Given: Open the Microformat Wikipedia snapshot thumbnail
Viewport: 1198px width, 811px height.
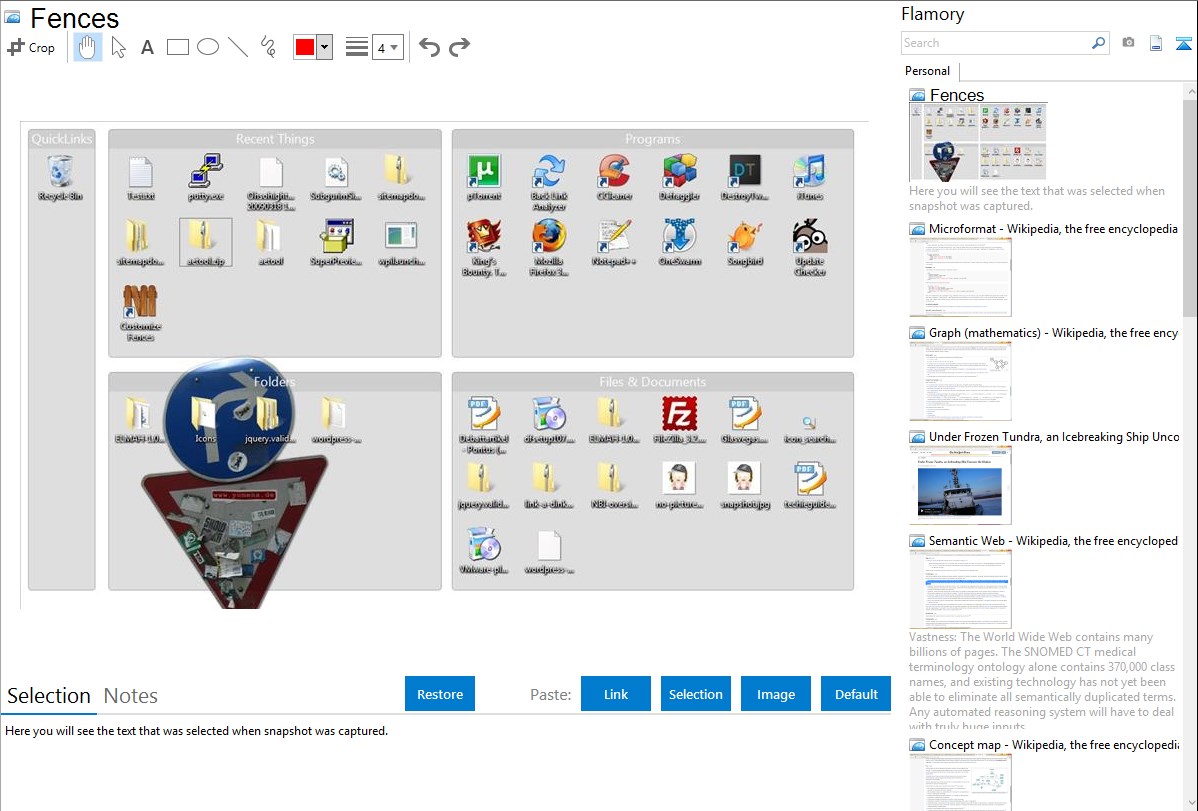Looking at the screenshot, I should click(960, 277).
